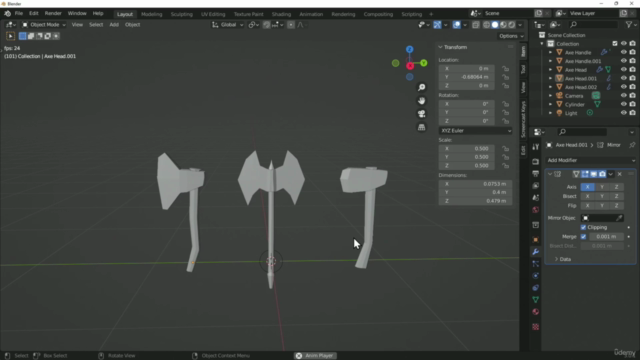Click the outliner filter funnel icon
Screen dimensions: 640x360
pyautogui.click(x=629, y=25)
